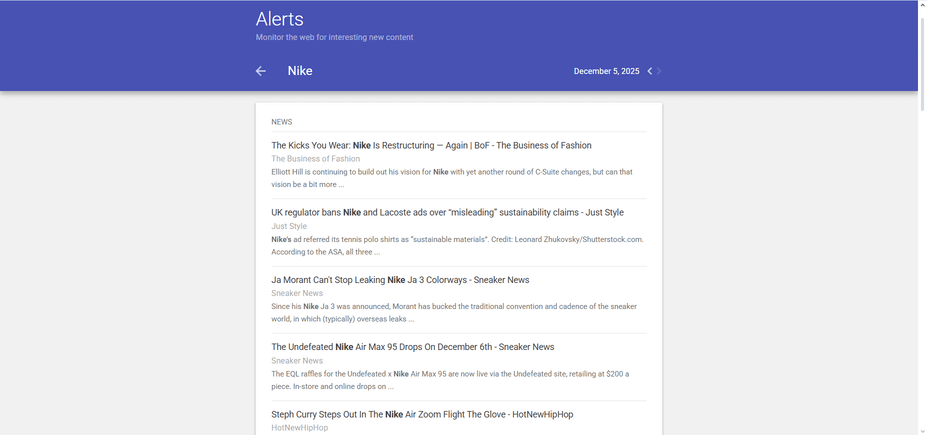Go to next date with right chevron

[x=659, y=71]
